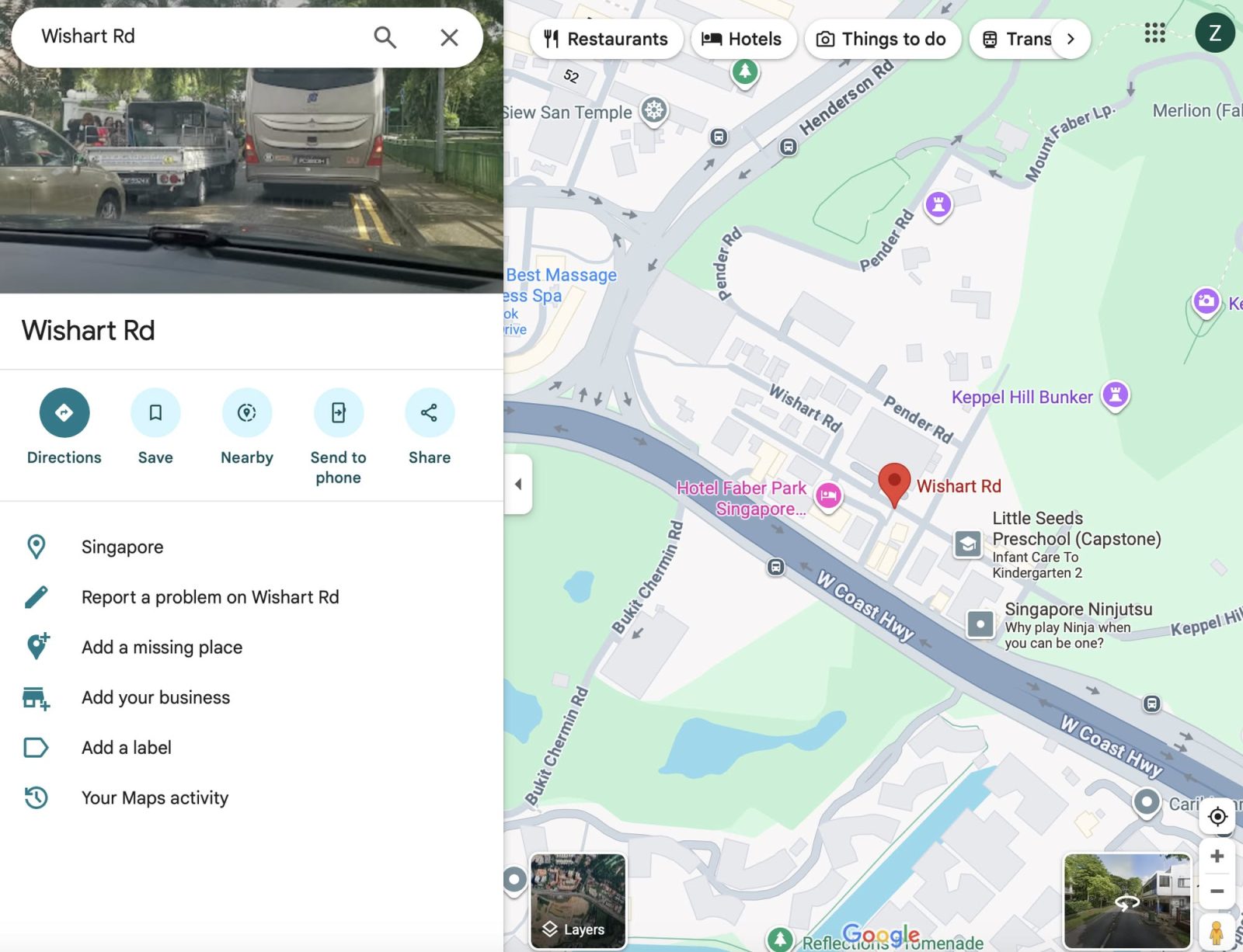Zoom in on the map
1243x952 pixels.
point(1217,856)
